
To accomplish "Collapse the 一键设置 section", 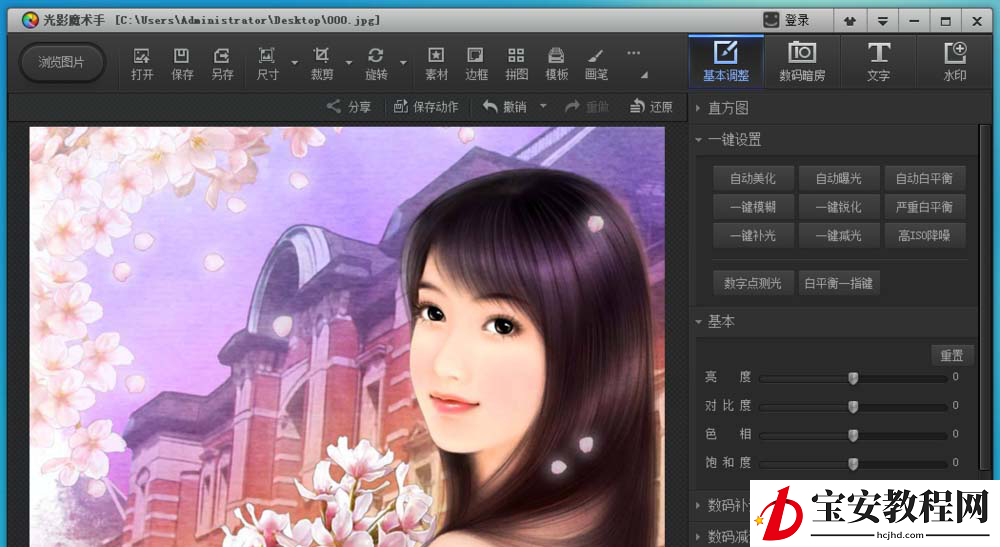I will [698, 140].
